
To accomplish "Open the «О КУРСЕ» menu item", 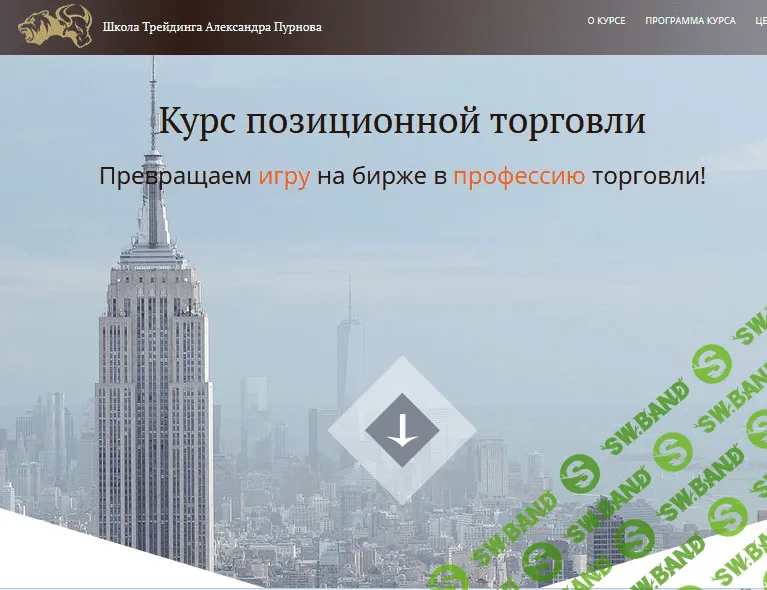I will tap(606, 21).
